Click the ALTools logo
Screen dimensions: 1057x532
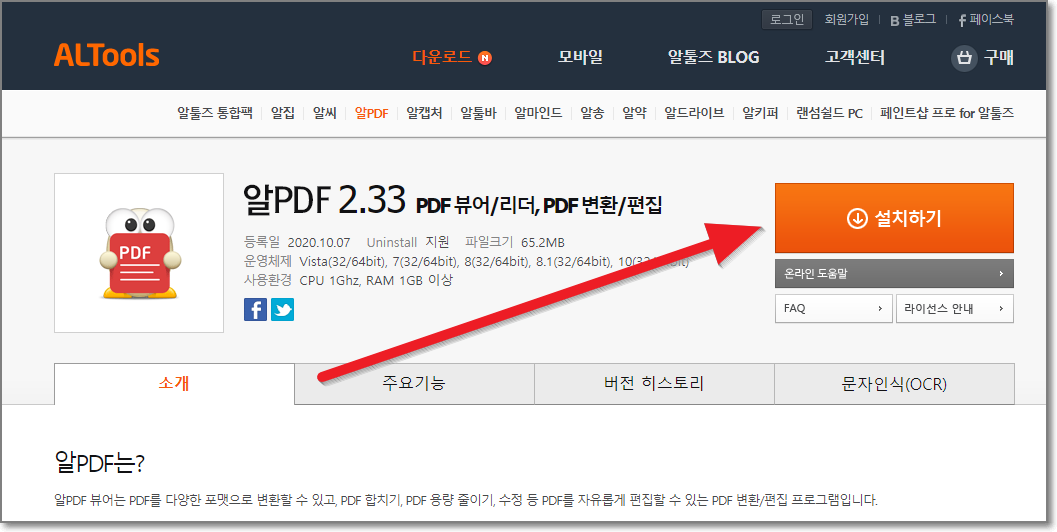pos(107,56)
